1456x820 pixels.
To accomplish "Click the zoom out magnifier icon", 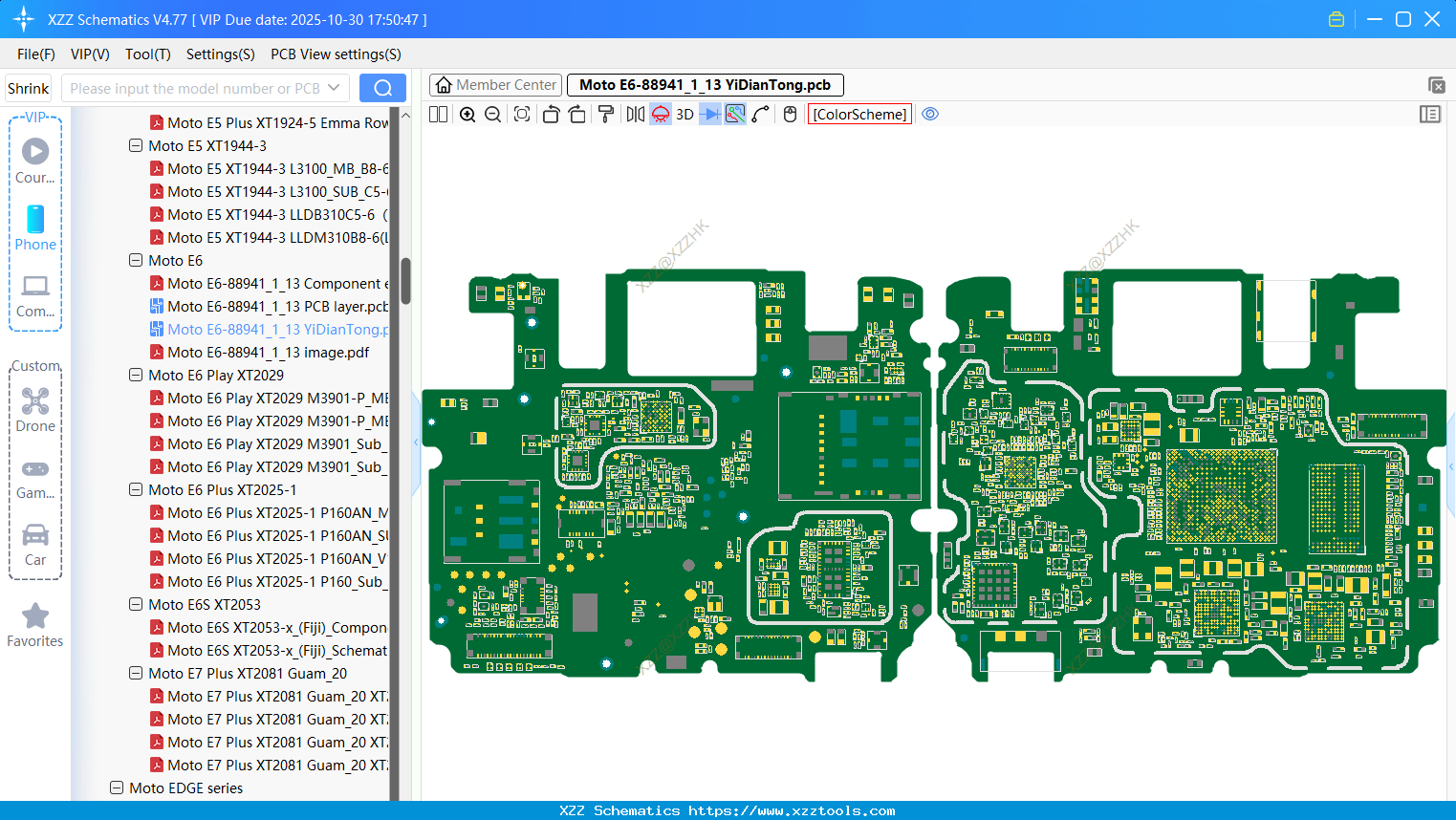I will tap(493, 115).
